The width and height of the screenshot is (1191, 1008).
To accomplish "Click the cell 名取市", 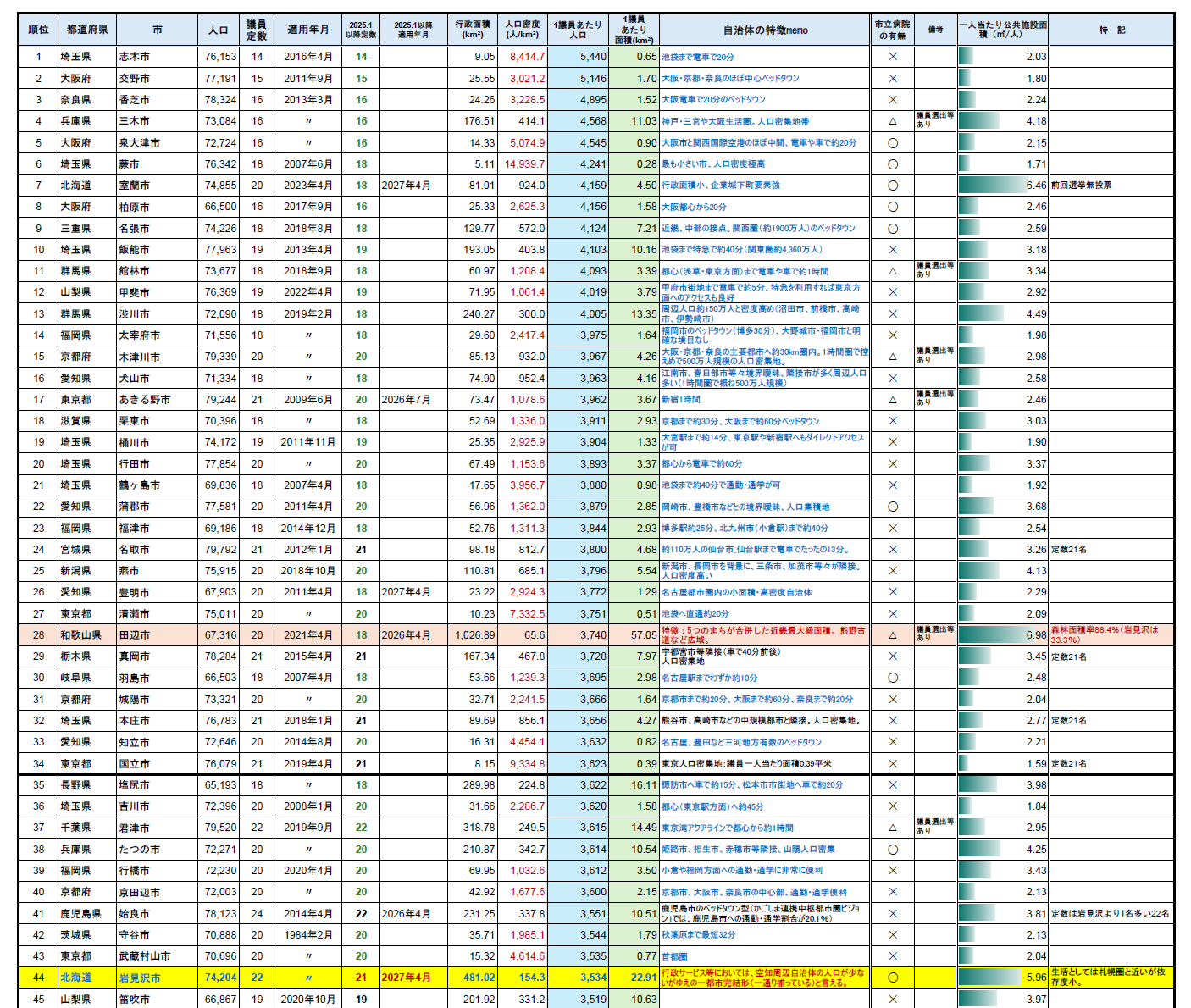I will click(x=157, y=550).
